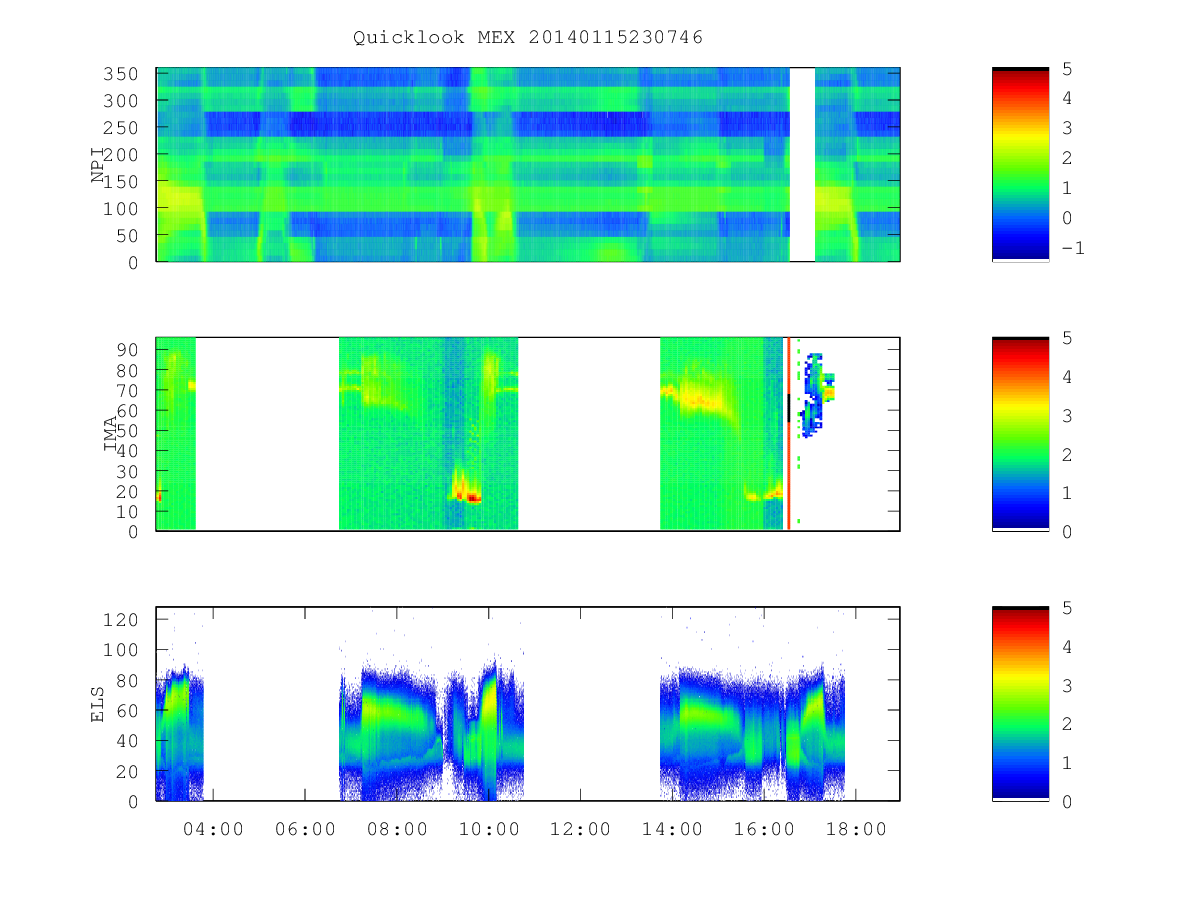This screenshot has height=900, width=1200.
Task: Click the 04:00 time axis label
Action: click(x=214, y=829)
